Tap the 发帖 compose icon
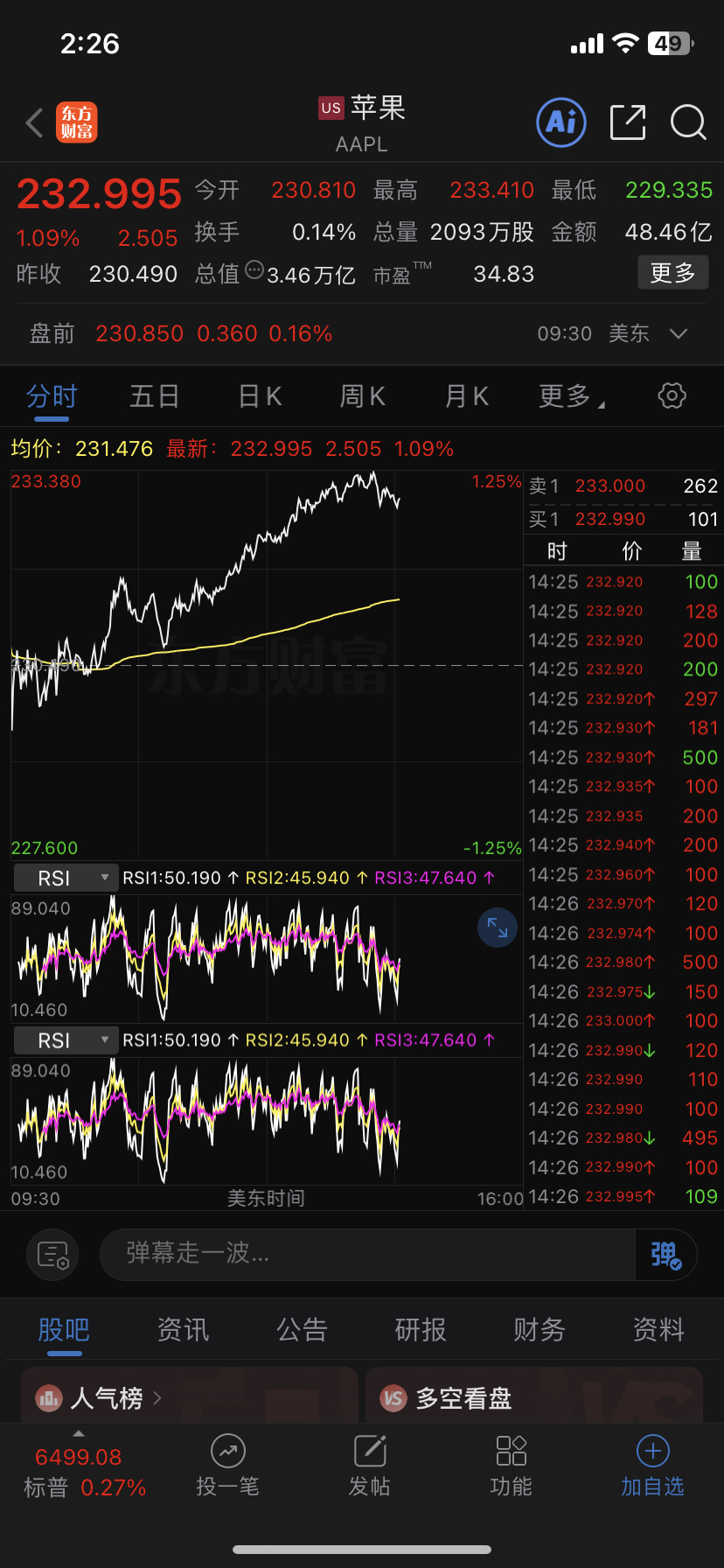The height and width of the screenshot is (1568, 724). pos(370,1451)
